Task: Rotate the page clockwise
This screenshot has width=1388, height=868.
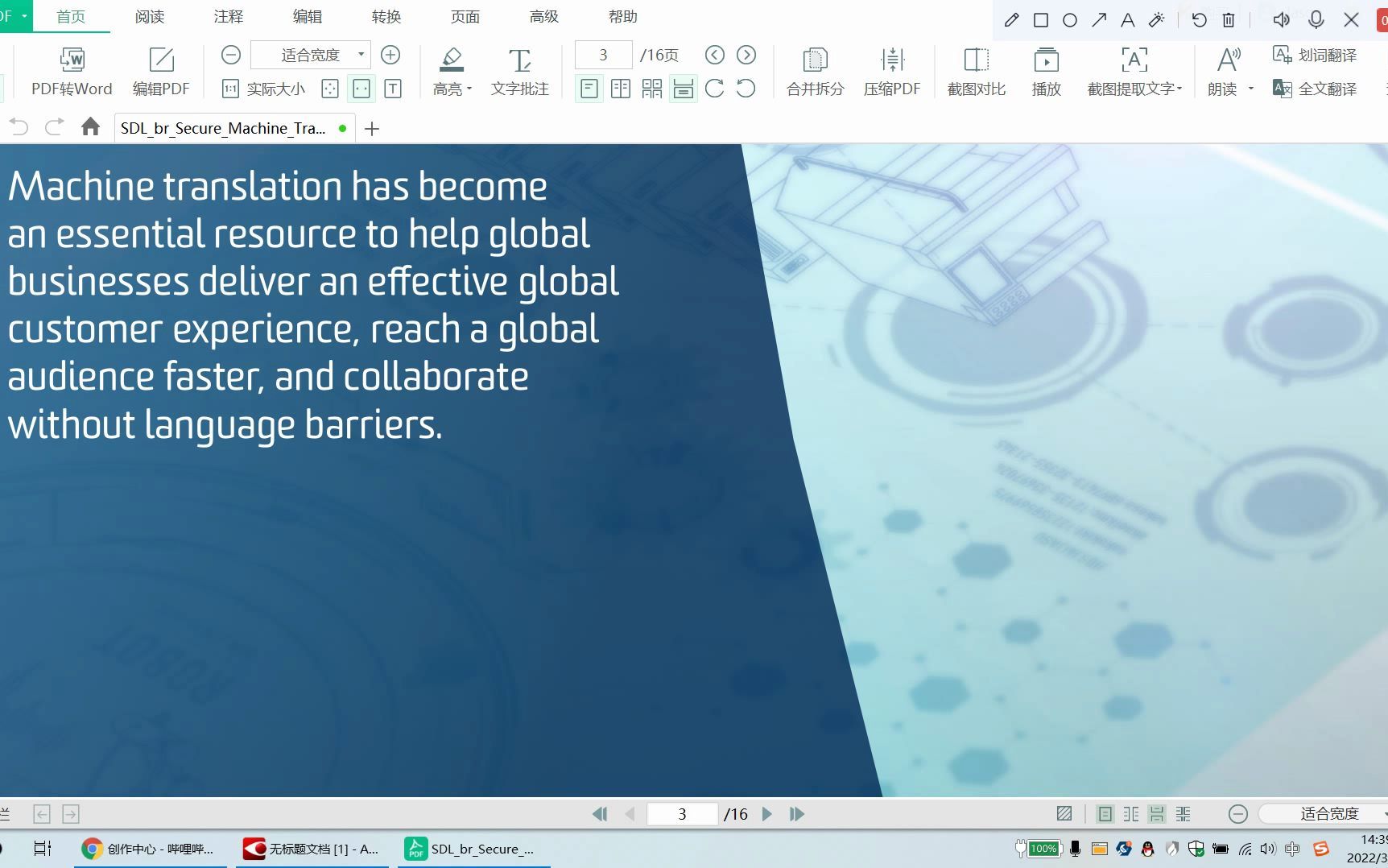Action: pos(715,89)
